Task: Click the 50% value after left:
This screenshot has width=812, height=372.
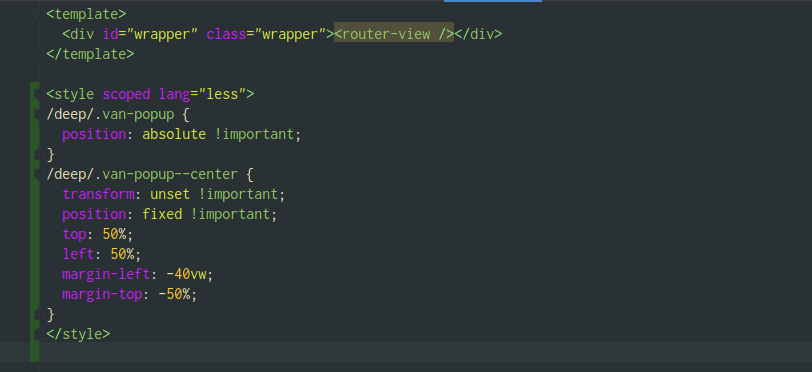Action: pos(122,254)
